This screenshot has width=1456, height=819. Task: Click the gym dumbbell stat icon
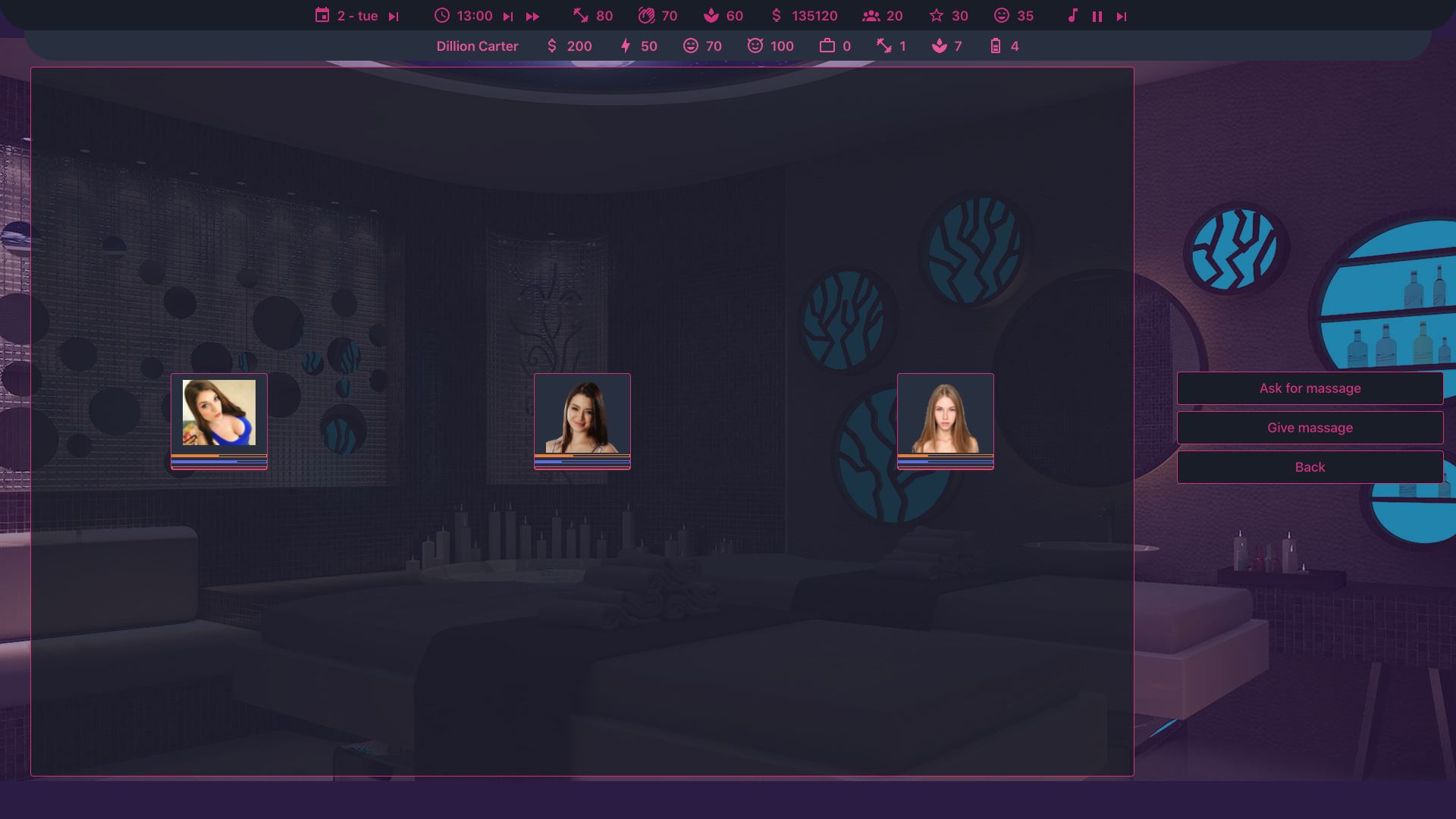[x=581, y=15]
